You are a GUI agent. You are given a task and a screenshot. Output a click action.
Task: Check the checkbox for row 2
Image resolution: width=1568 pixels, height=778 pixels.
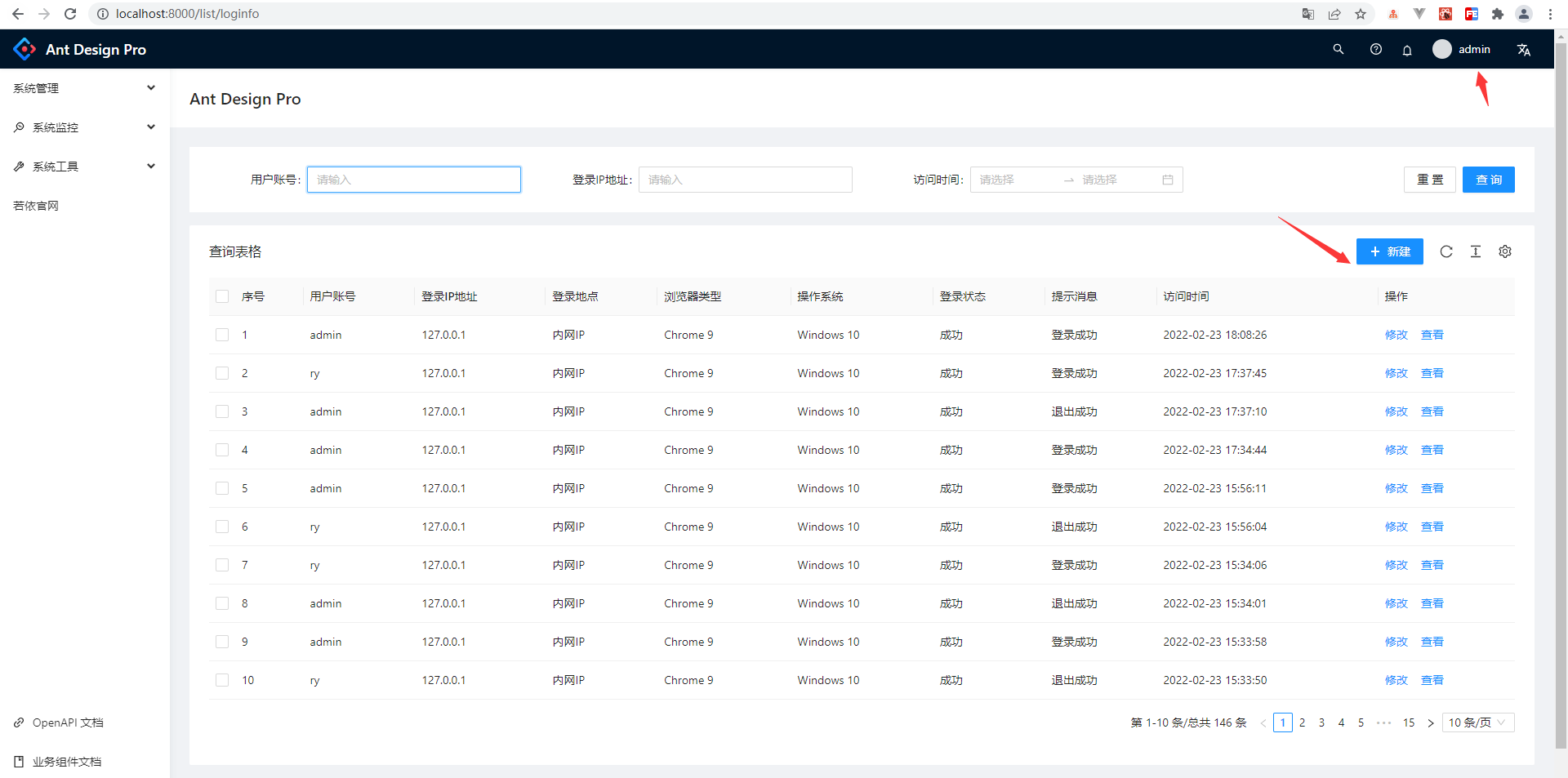pos(222,373)
